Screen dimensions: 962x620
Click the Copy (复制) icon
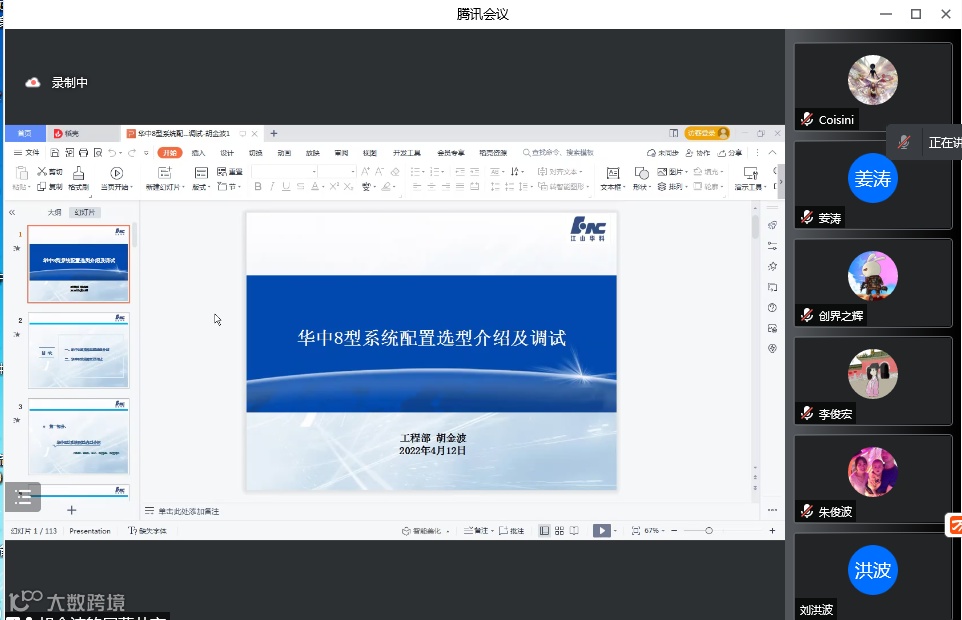click(x=42, y=186)
